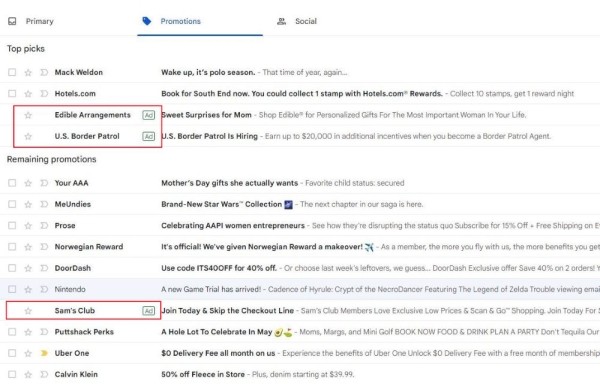Mark Puttshack Perks email as important
The width and height of the screenshot is (600, 384).
click(x=44, y=332)
